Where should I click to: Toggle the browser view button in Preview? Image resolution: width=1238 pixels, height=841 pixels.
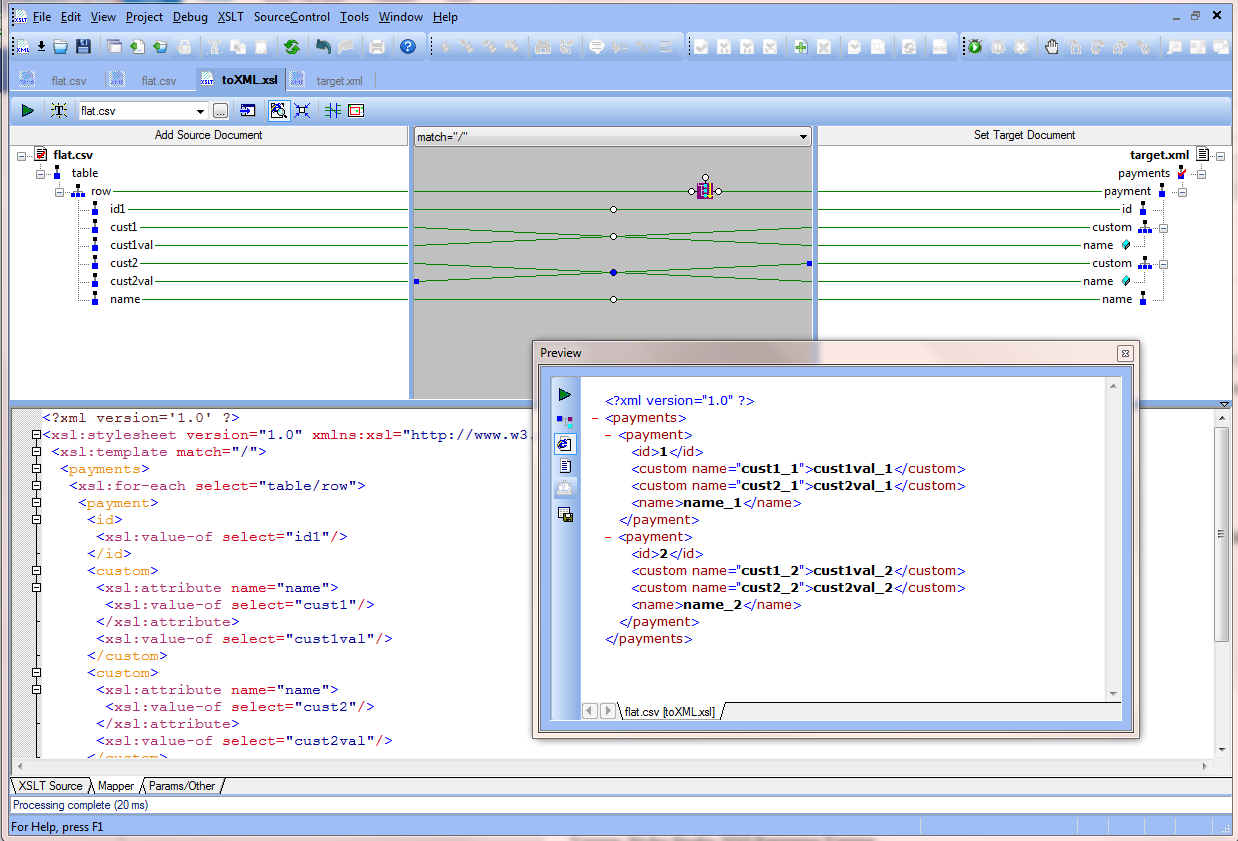click(x=565, y=443)
